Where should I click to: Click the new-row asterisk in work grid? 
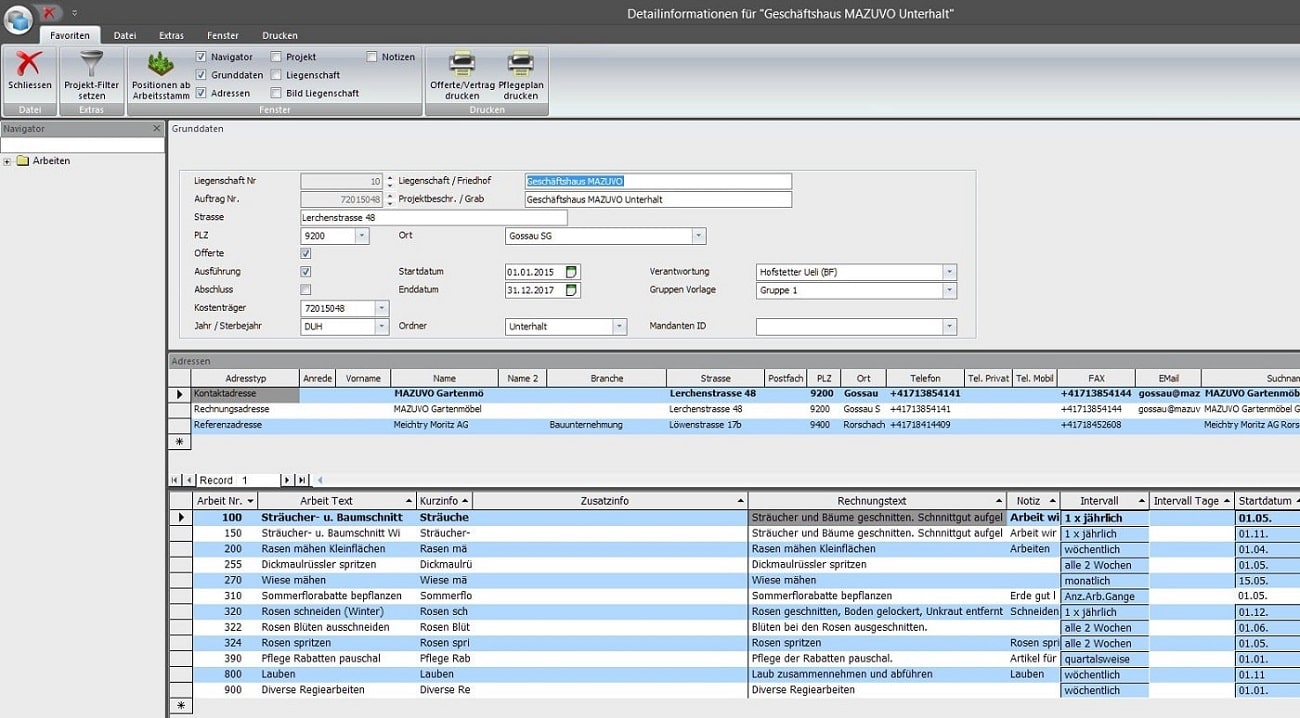point(180,706)
